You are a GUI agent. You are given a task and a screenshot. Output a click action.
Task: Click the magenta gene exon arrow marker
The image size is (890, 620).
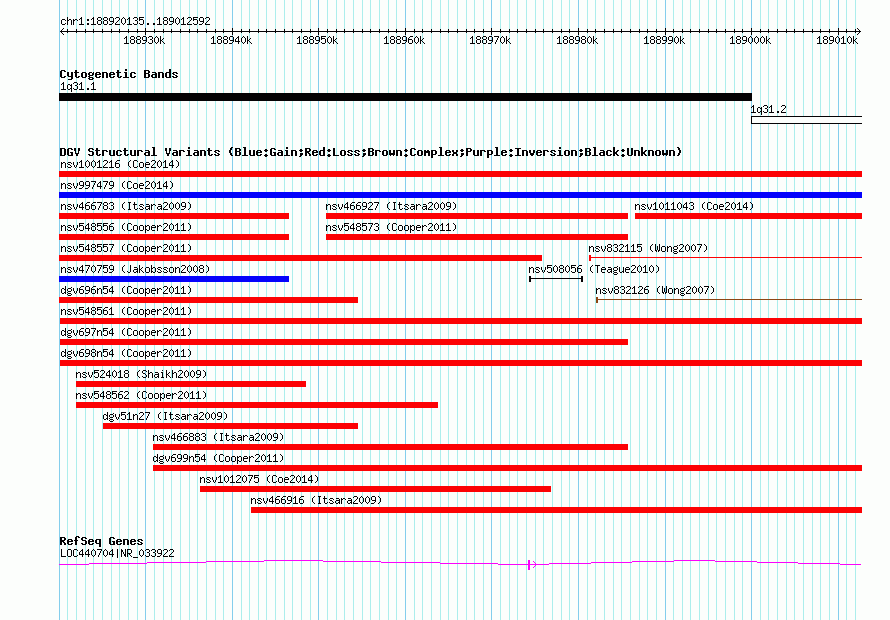point(532,564)
